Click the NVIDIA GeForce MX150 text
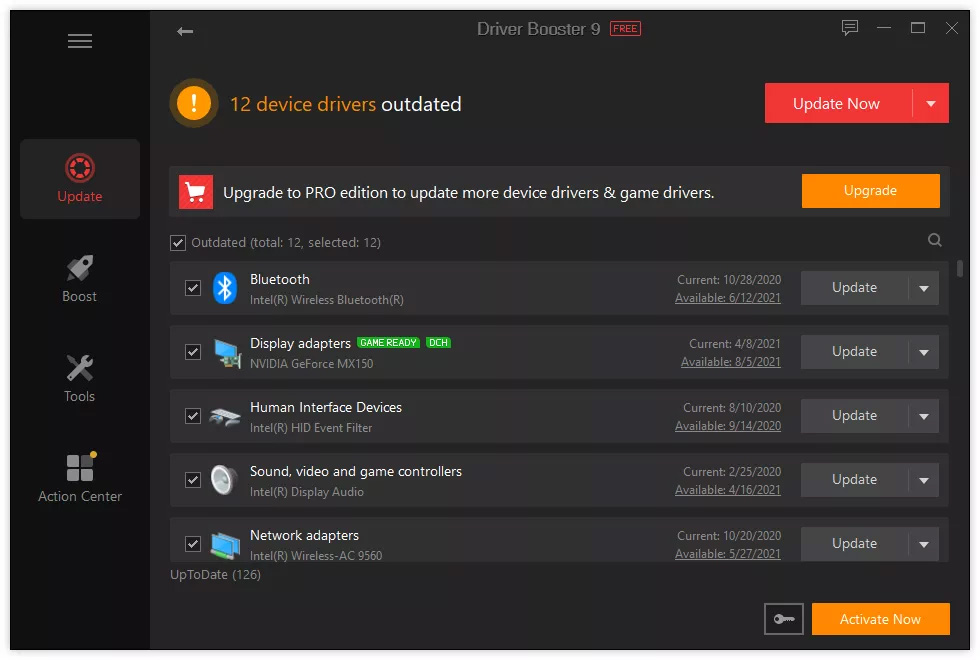The image size is (980, 660). (311, 364)
